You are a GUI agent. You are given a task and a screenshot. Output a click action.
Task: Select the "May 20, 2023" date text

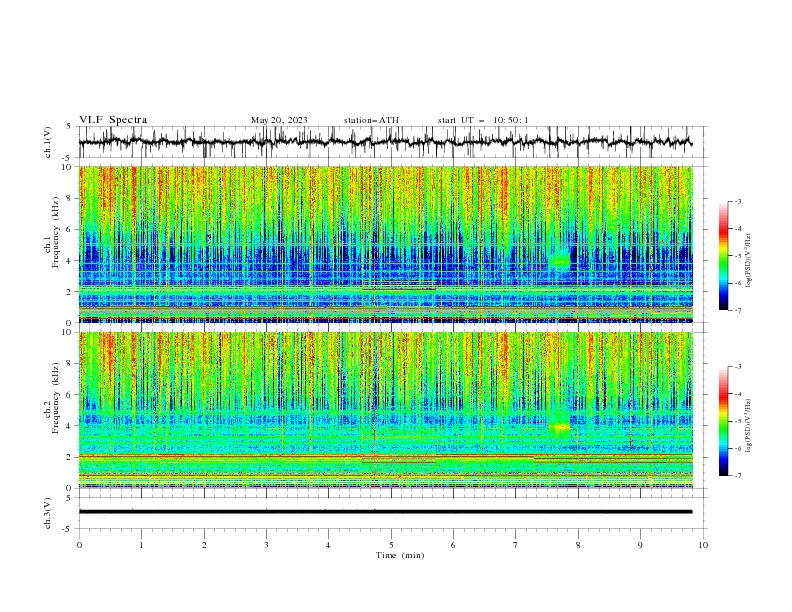pos(279,120)
